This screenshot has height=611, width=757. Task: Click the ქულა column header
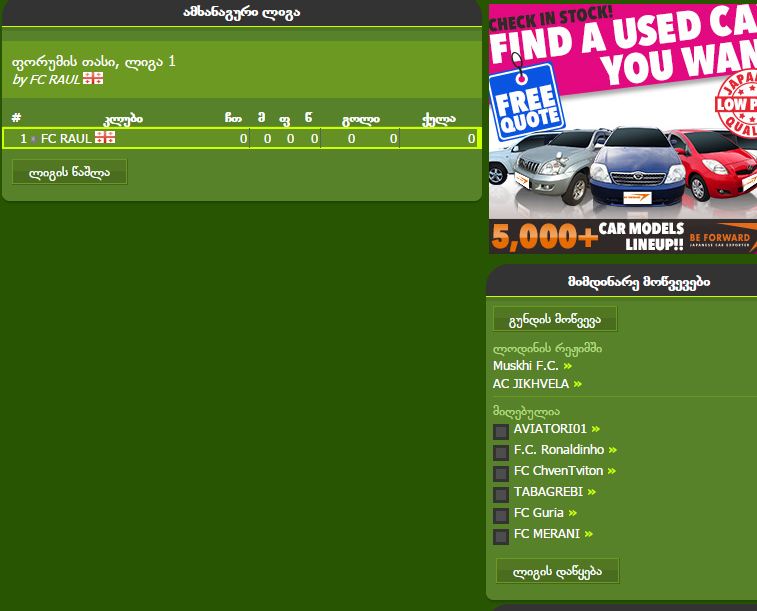438,119
